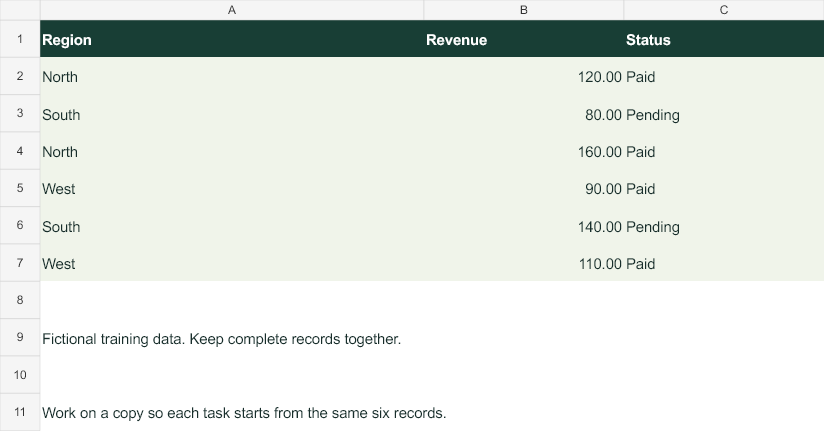Select row 10 header
Image resolution: width=824 pixels, height=431 pixels.
pos(20,375)
